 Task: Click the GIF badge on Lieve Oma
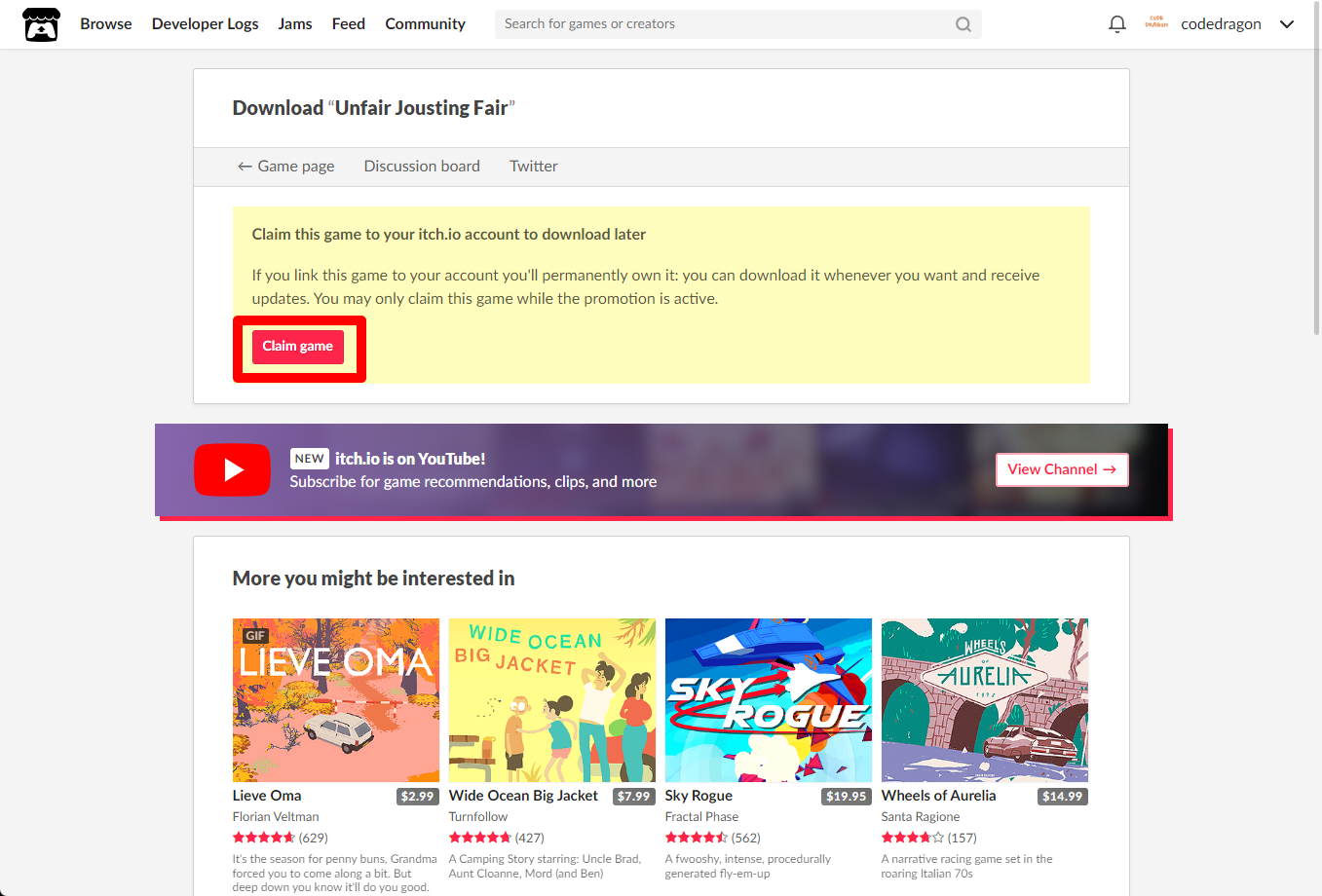[x=255, y=636]
